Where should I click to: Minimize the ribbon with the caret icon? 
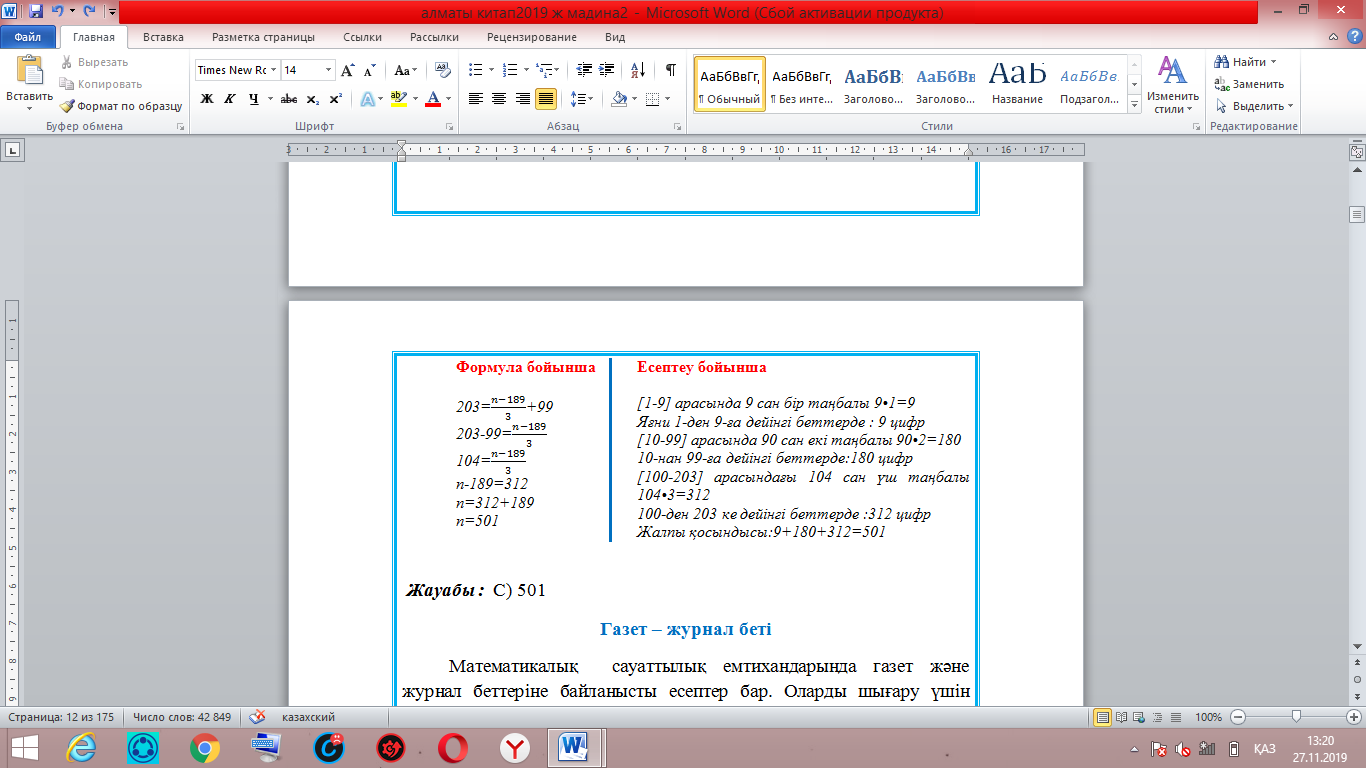click(1334, 37)
